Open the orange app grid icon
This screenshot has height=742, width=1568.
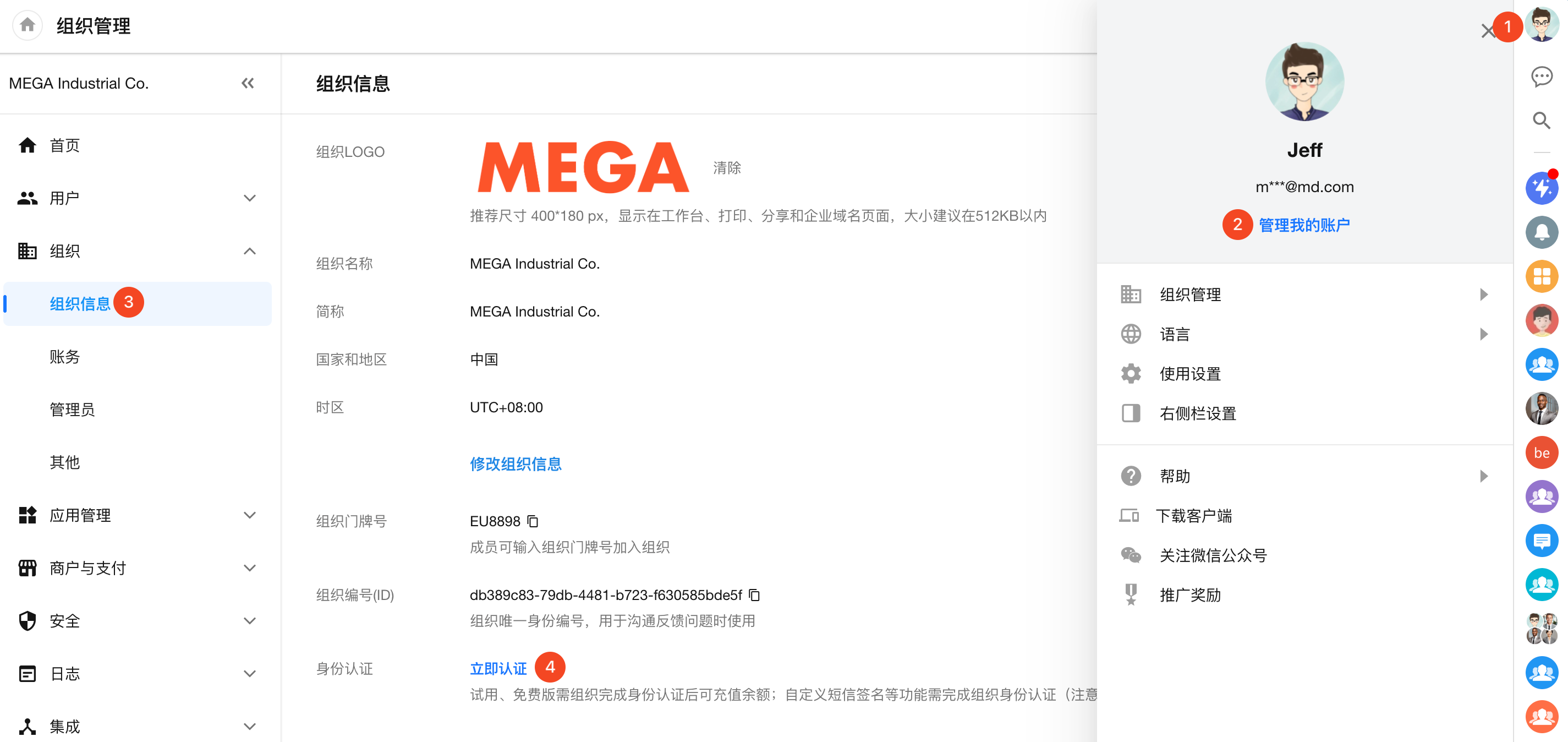(x=1540, y=276)
